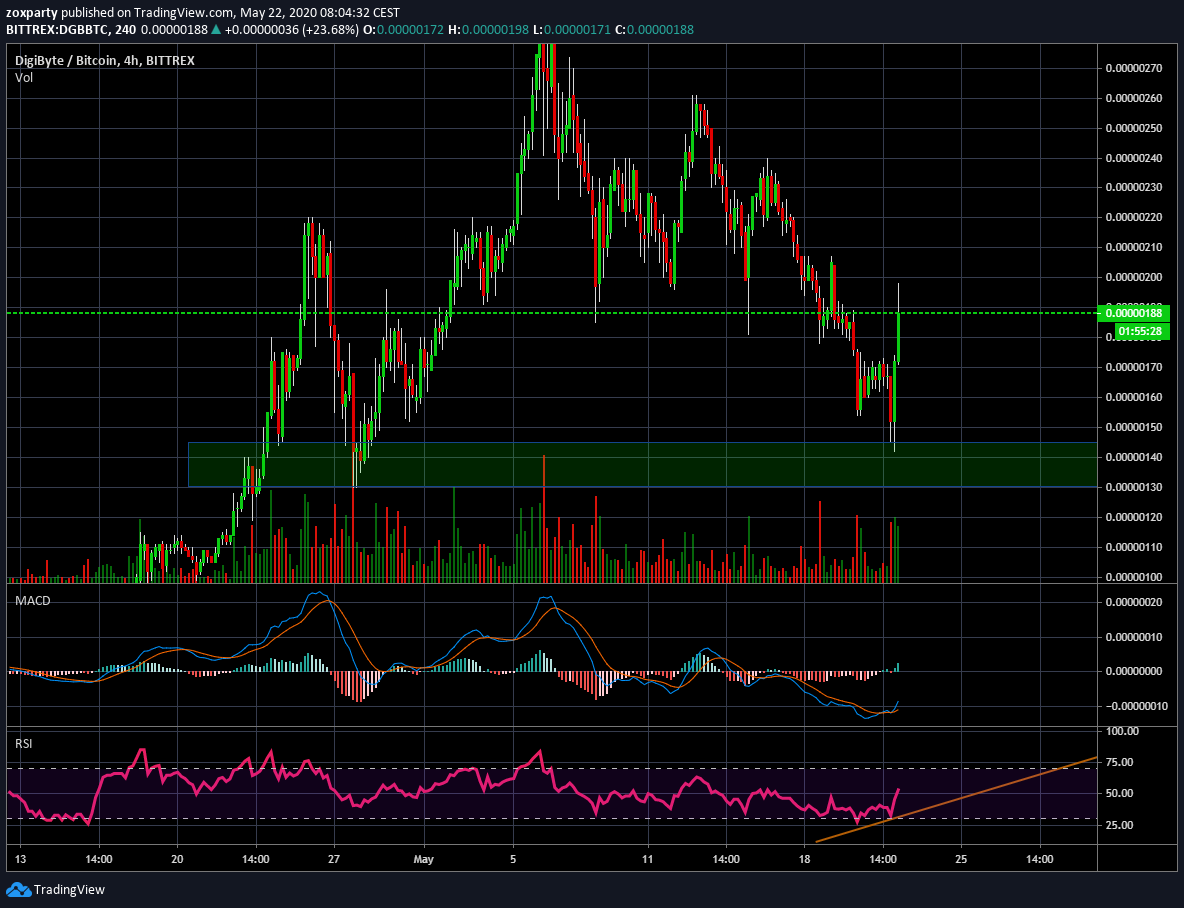Click the 0.00000160 price axis label

click(x=1133, y=397)
